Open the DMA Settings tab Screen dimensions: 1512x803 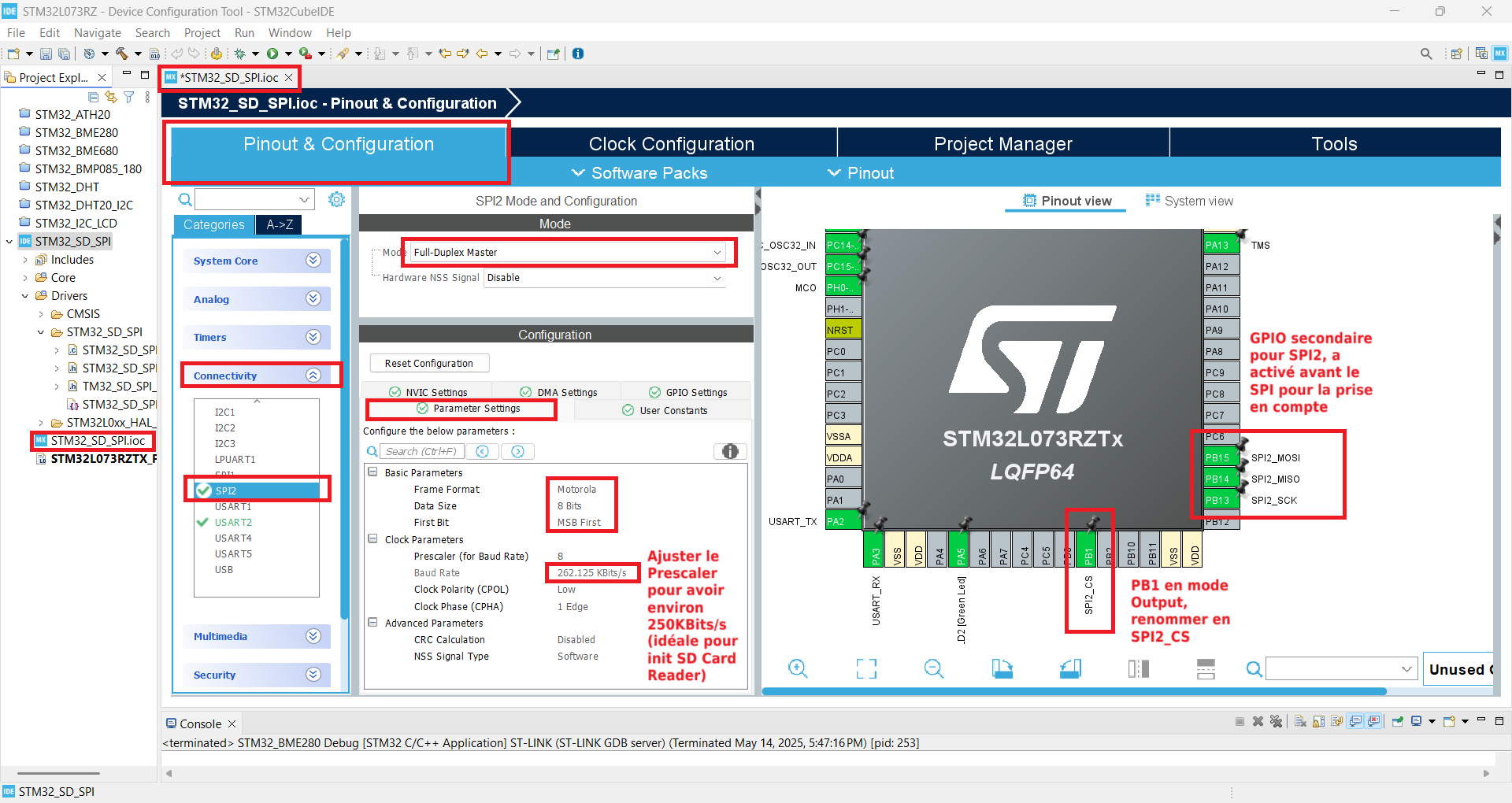pyautogui.click(x=558, y=392)
